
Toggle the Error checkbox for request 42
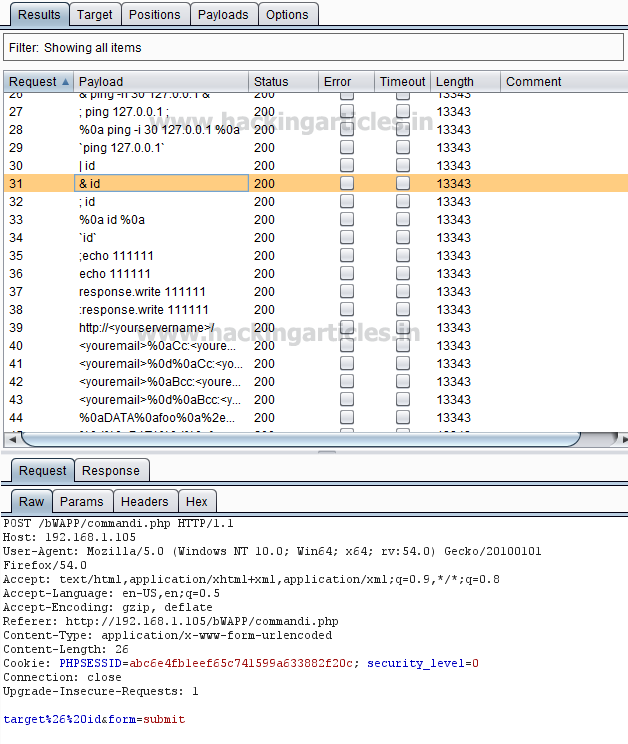click(x=347, y=381)
